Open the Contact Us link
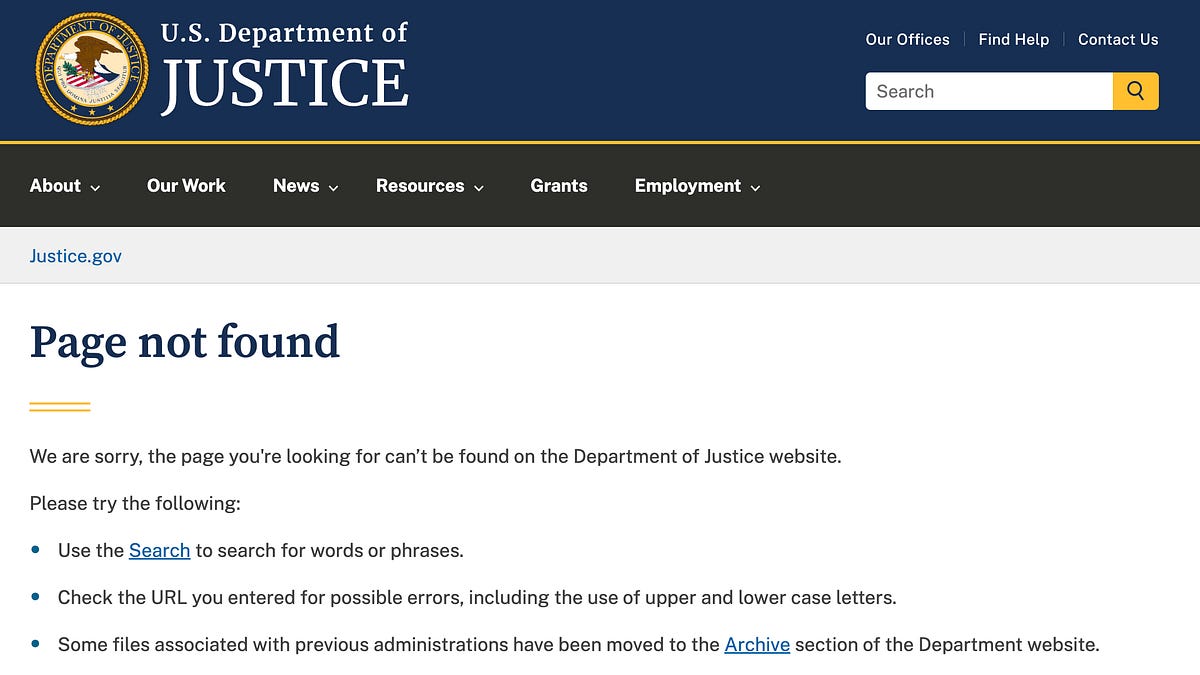This screenshot has height=675, width=1200. click(1118, 39)
